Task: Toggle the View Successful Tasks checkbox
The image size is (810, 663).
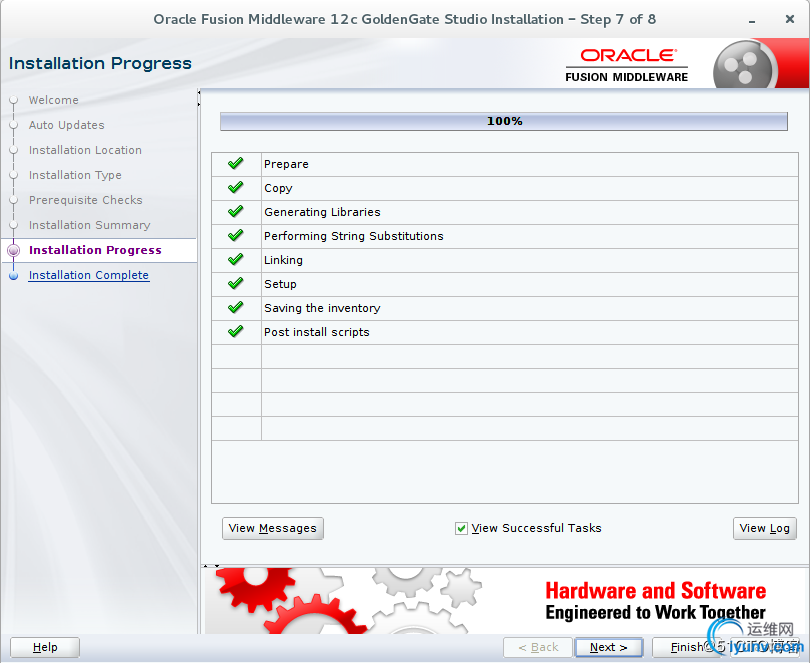Action: click(x=461, y=528)
